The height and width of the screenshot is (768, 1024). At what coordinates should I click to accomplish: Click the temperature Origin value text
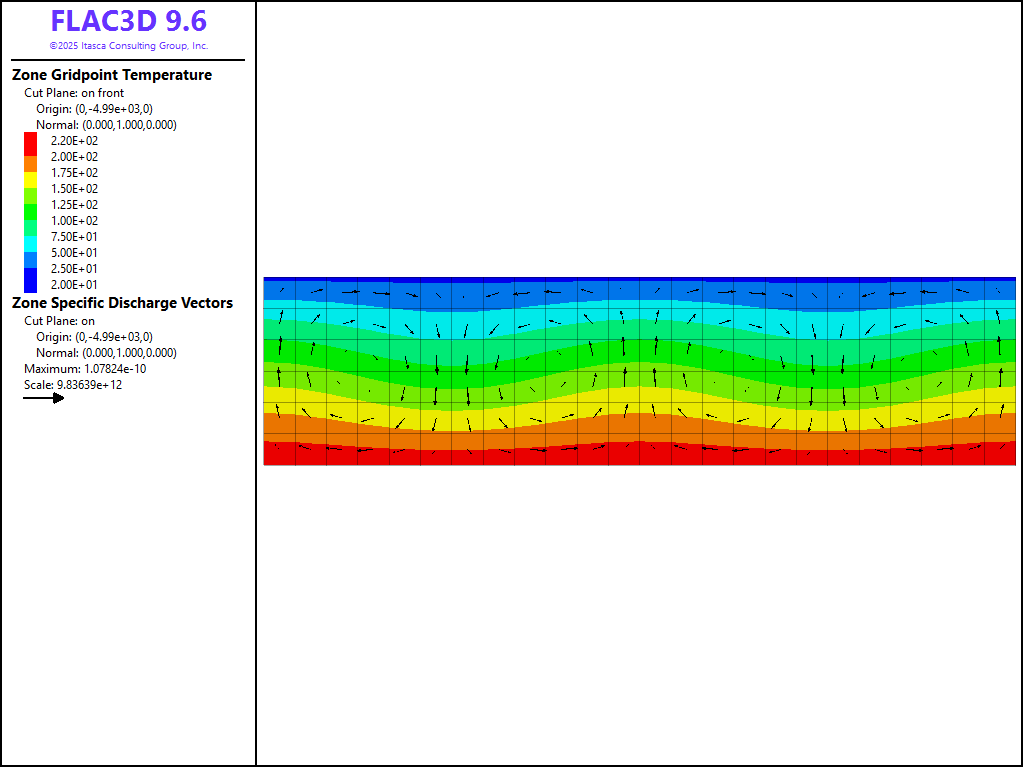(94, 109)
